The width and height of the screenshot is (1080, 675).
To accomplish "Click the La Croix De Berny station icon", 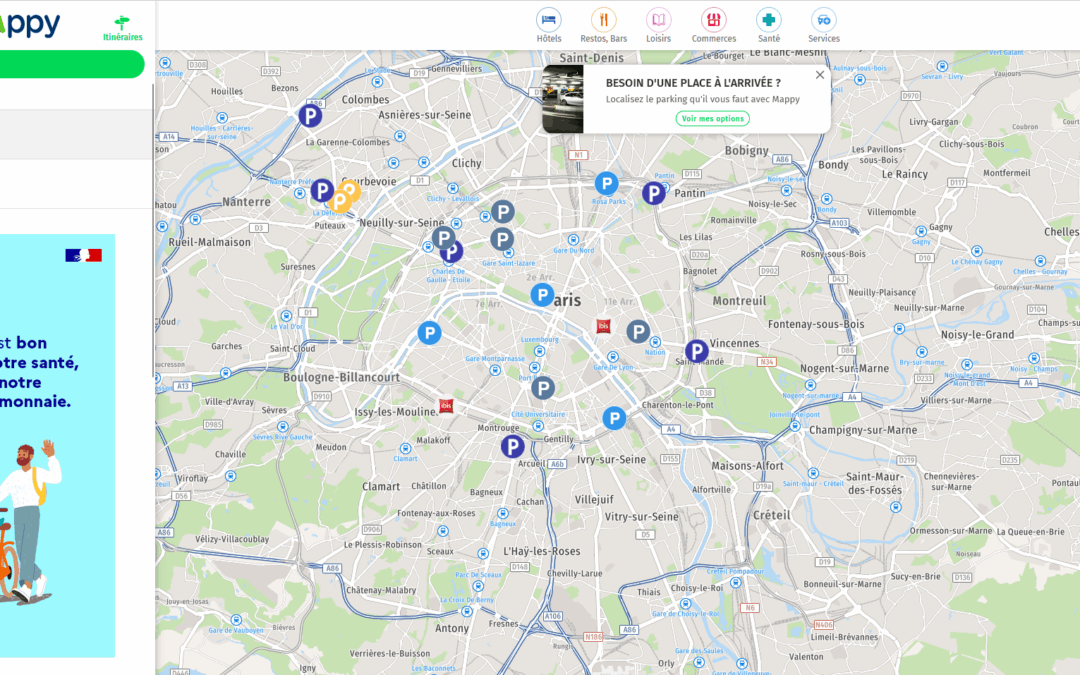I will click(x=466, y=611).
